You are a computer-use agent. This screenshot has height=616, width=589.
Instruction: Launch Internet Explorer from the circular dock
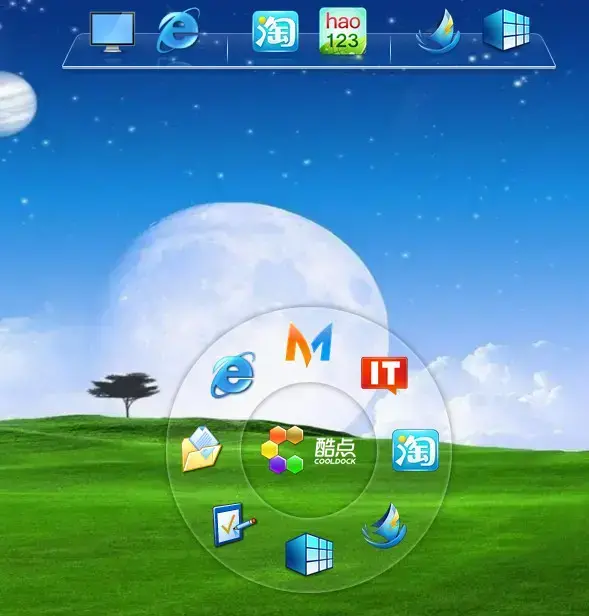233,374
